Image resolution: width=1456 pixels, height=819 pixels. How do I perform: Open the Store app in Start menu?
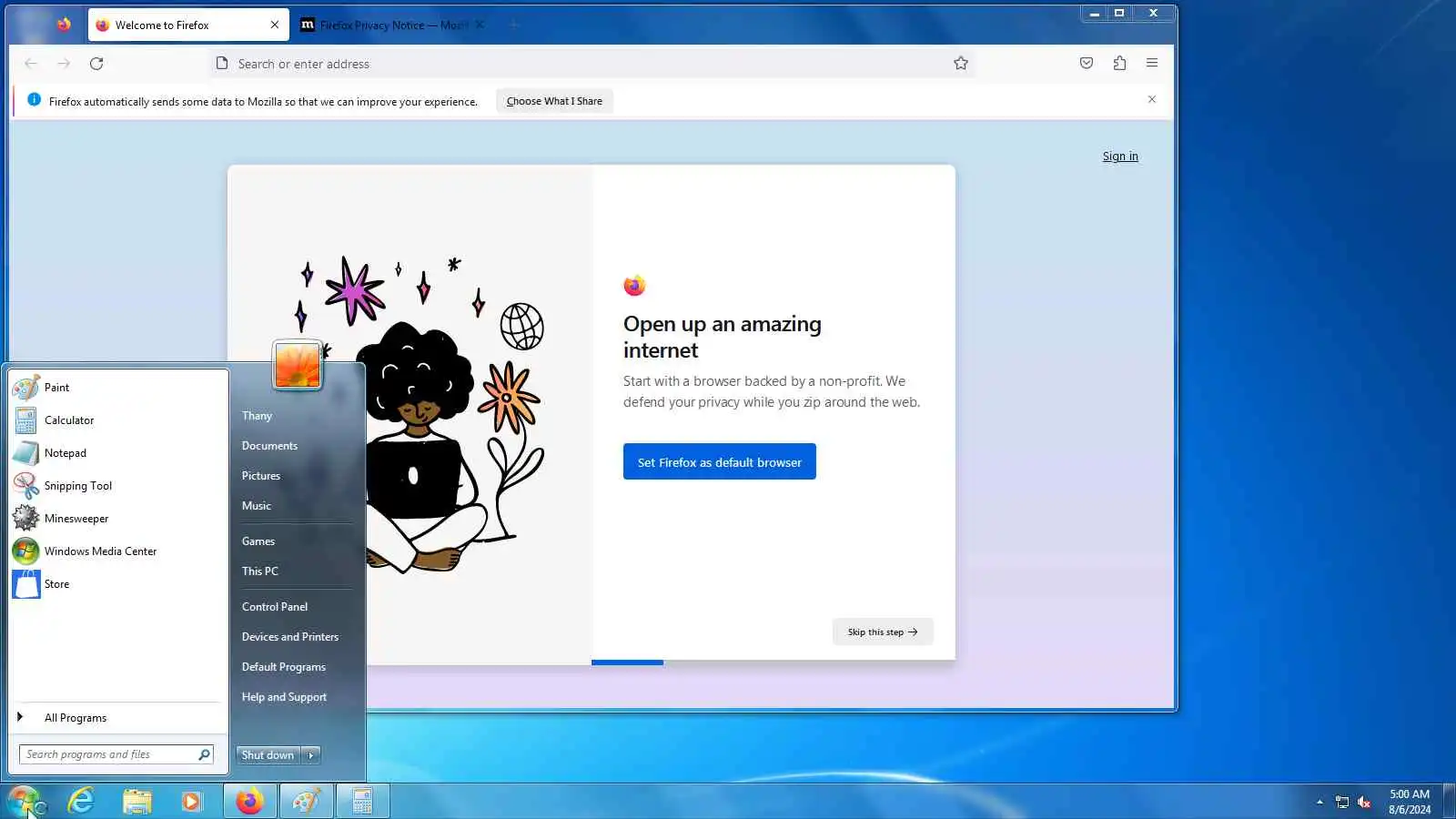point(118,584)
